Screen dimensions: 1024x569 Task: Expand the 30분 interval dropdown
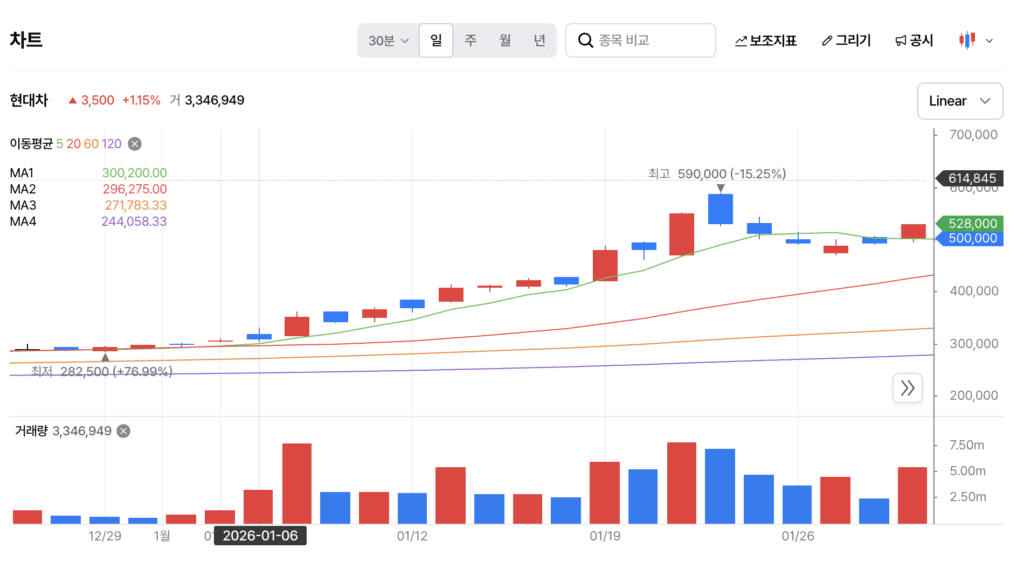(389, 41)
